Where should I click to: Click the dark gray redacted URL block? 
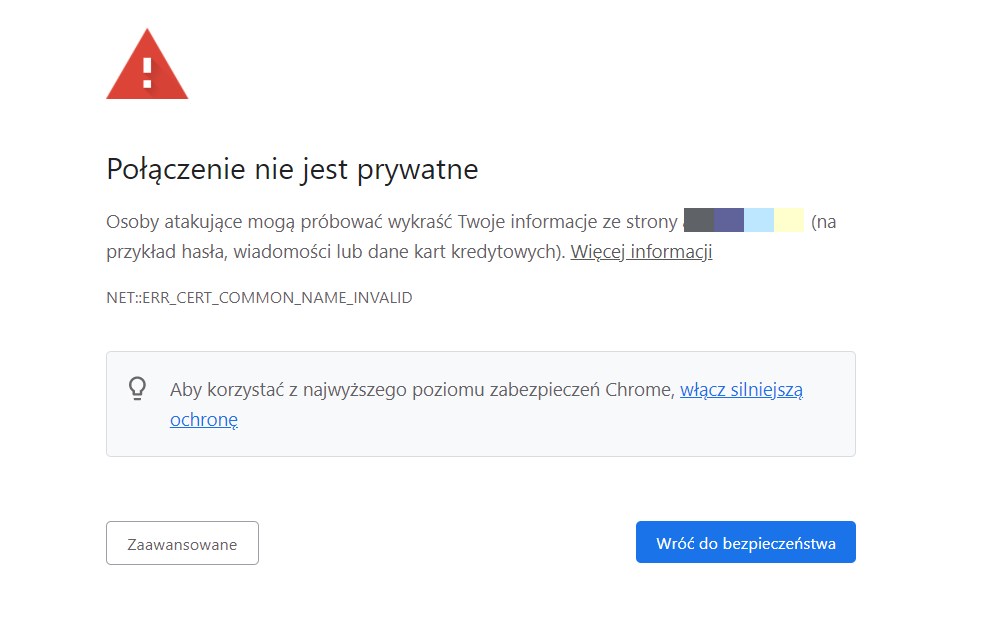click(699, 221)
